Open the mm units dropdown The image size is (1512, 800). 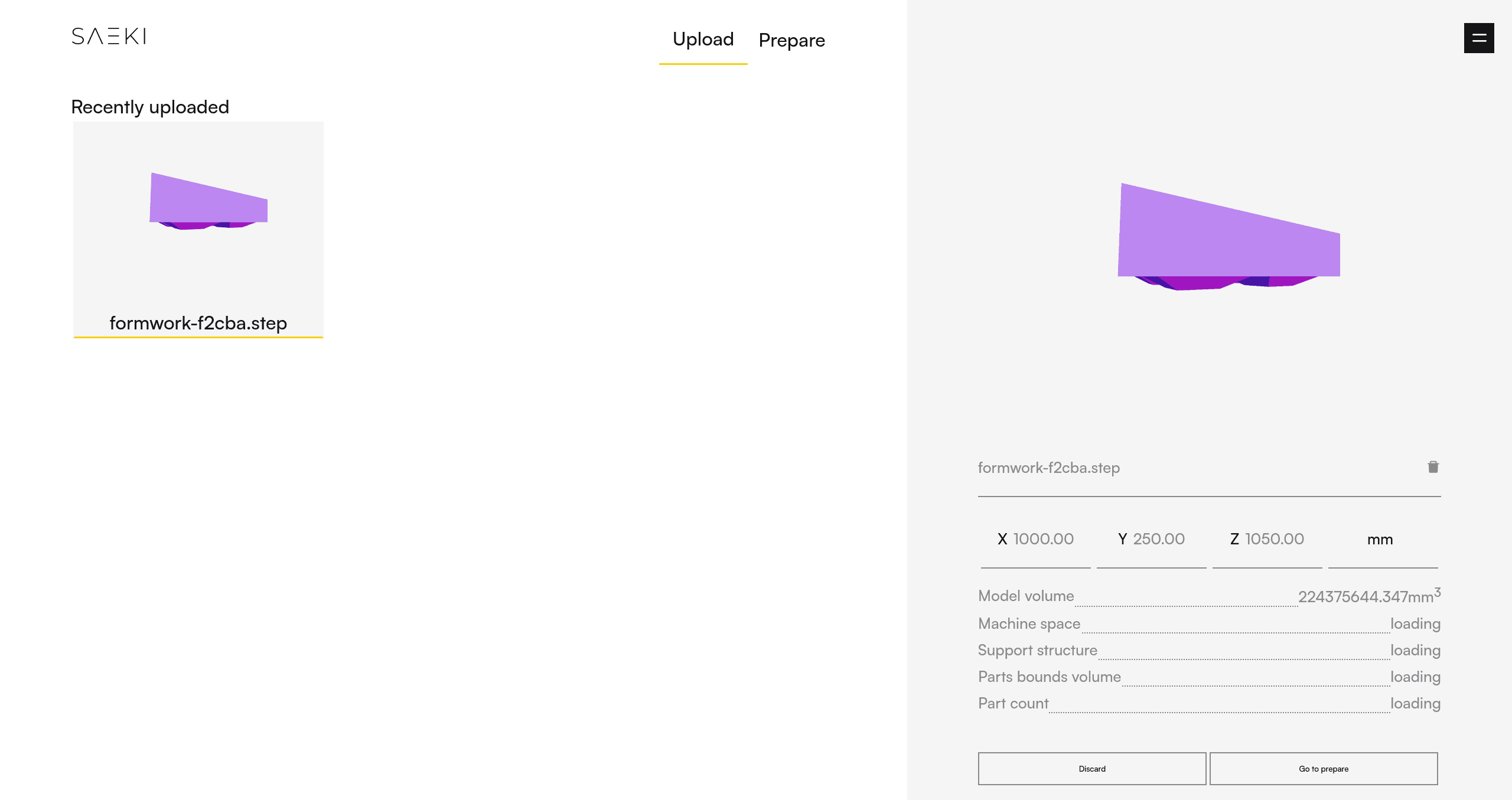click(x=1380, y=540)
